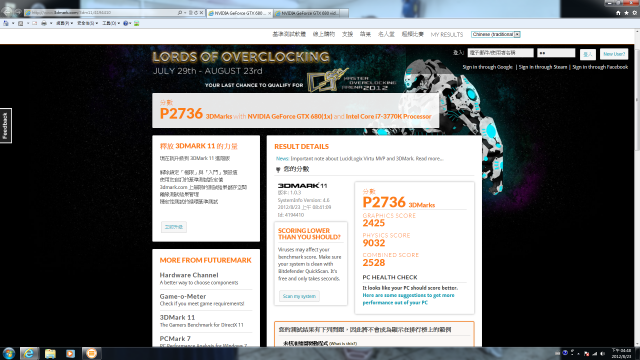Viewport: 640px width, 360px height.
Task: Click the Feeds icon in command bar
Action: (20, 23)
